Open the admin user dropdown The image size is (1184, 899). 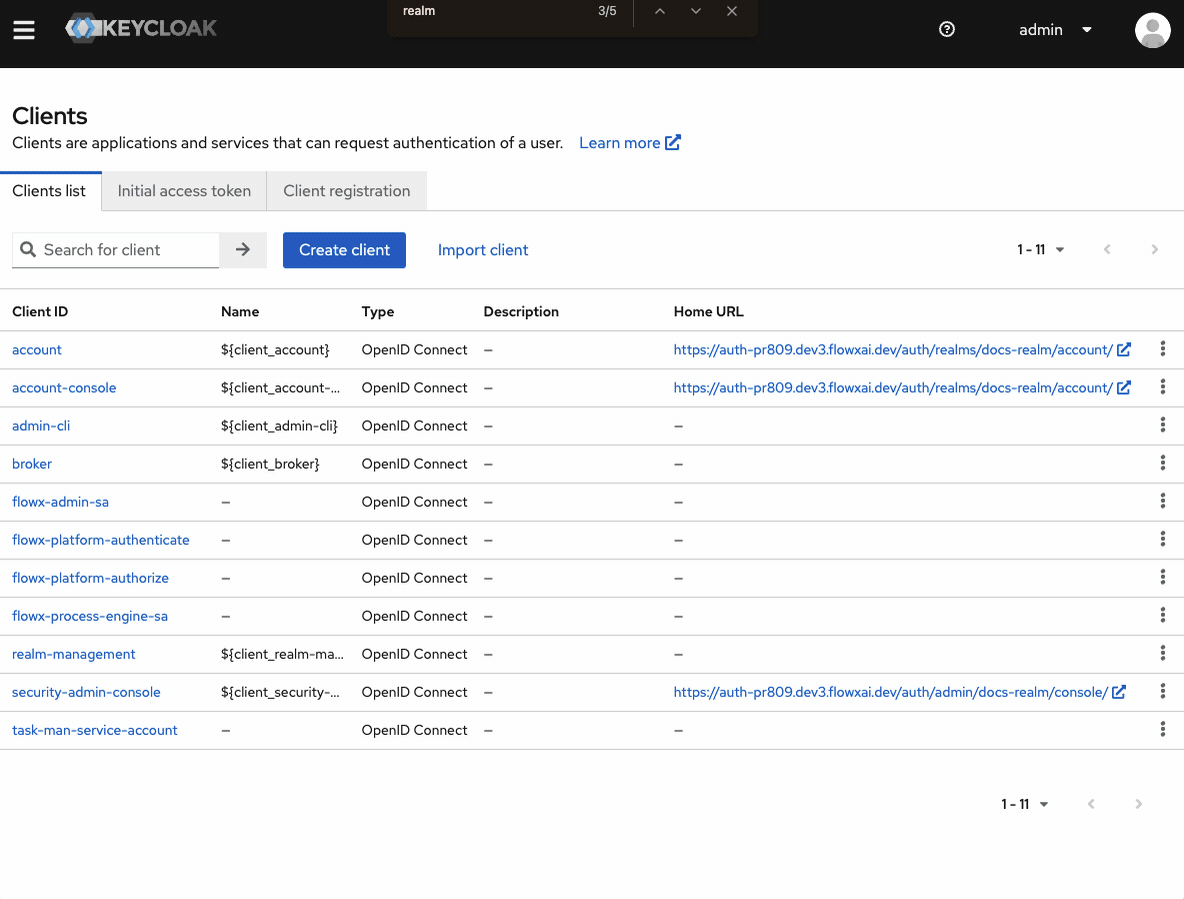(x=1055, y=29)
